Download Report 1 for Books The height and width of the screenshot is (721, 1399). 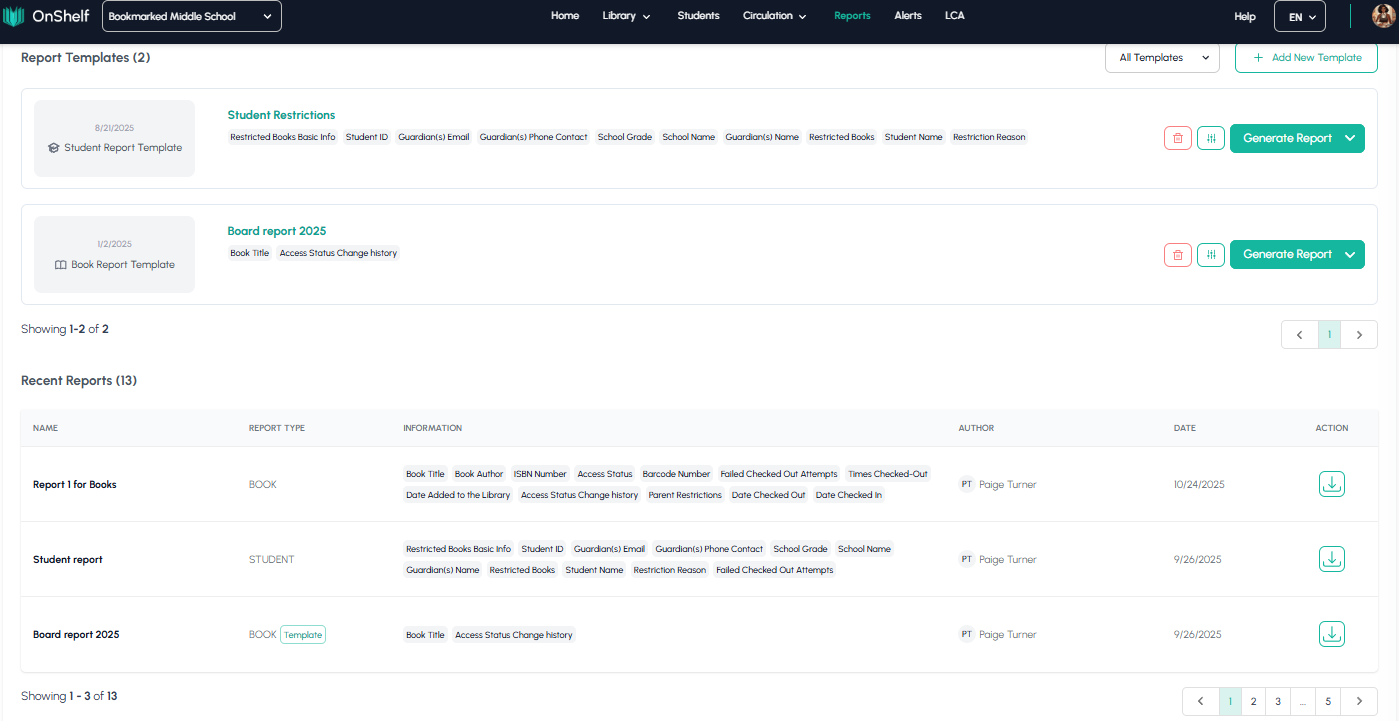pyautogui.click(x=1331, y=484)
